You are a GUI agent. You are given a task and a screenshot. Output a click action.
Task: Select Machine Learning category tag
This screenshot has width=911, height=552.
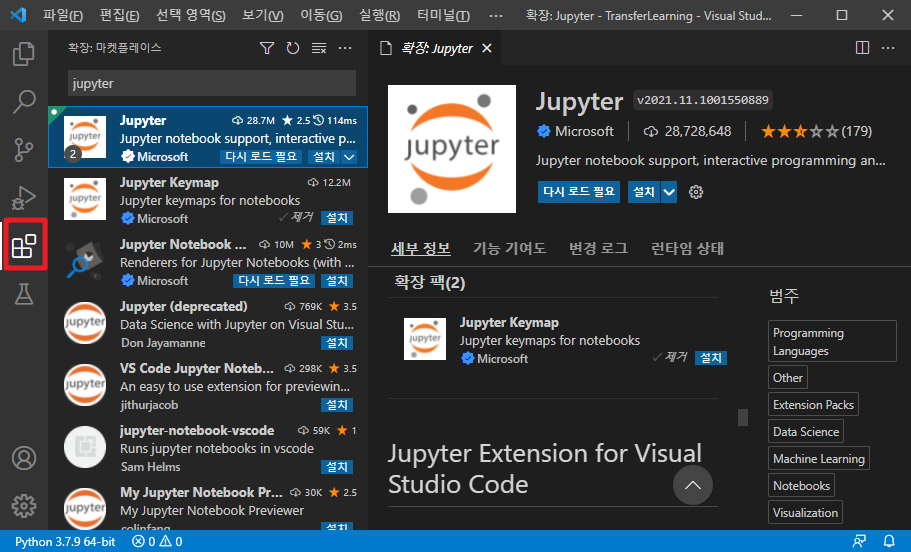(x=819, y=458)
